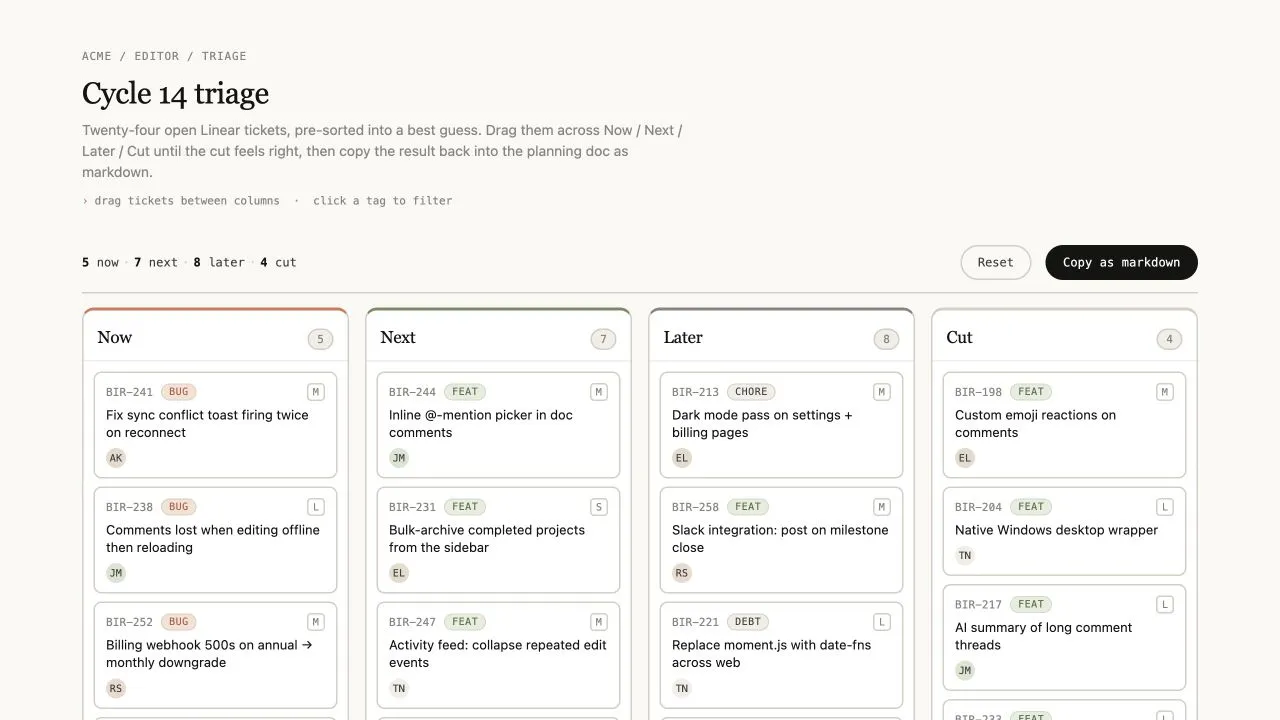Click the JM avatar on BIR-238 card
This screenshot has height=720, width=1280.
[116, 573]
